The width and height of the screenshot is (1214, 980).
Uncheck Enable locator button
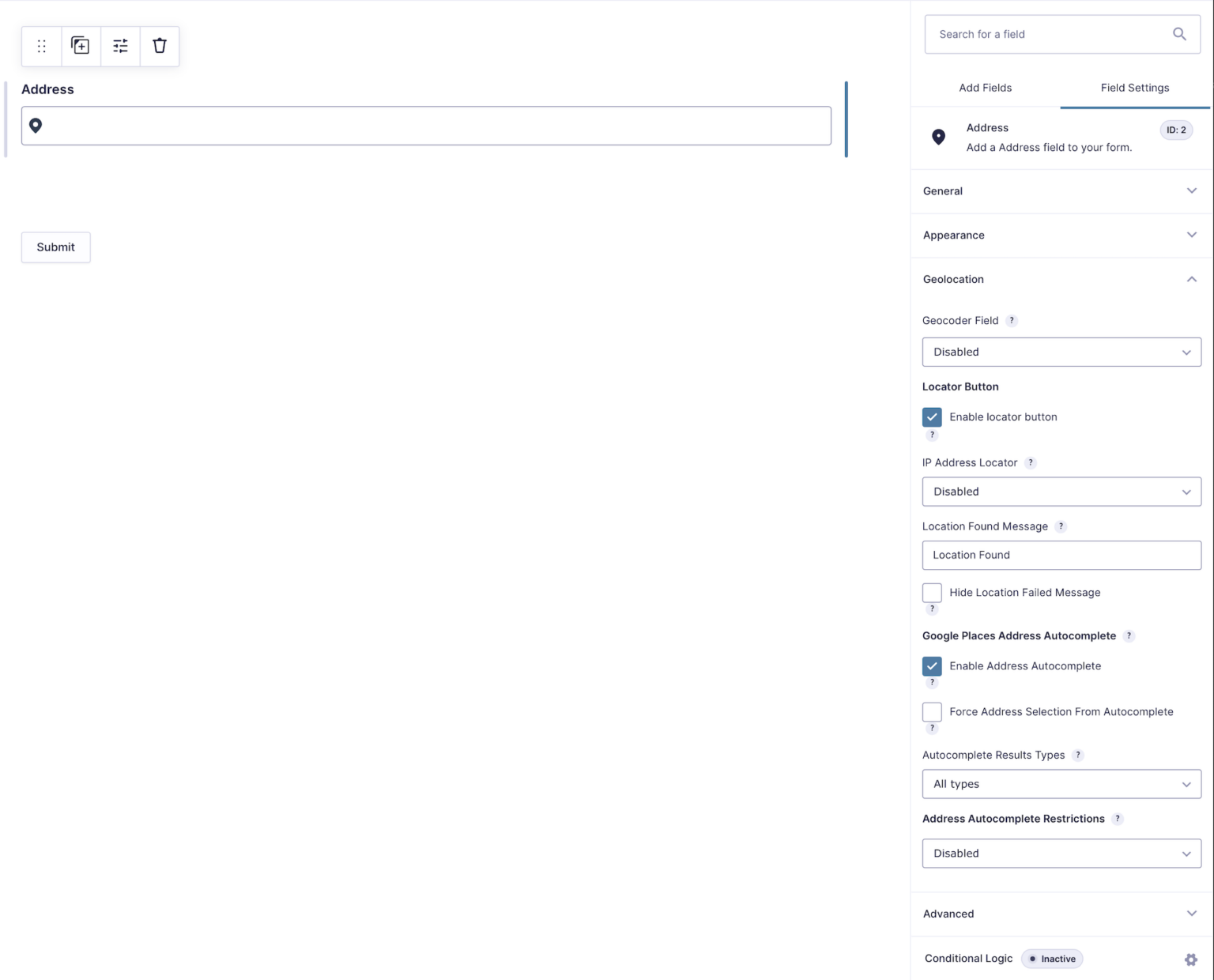point(932,417)
